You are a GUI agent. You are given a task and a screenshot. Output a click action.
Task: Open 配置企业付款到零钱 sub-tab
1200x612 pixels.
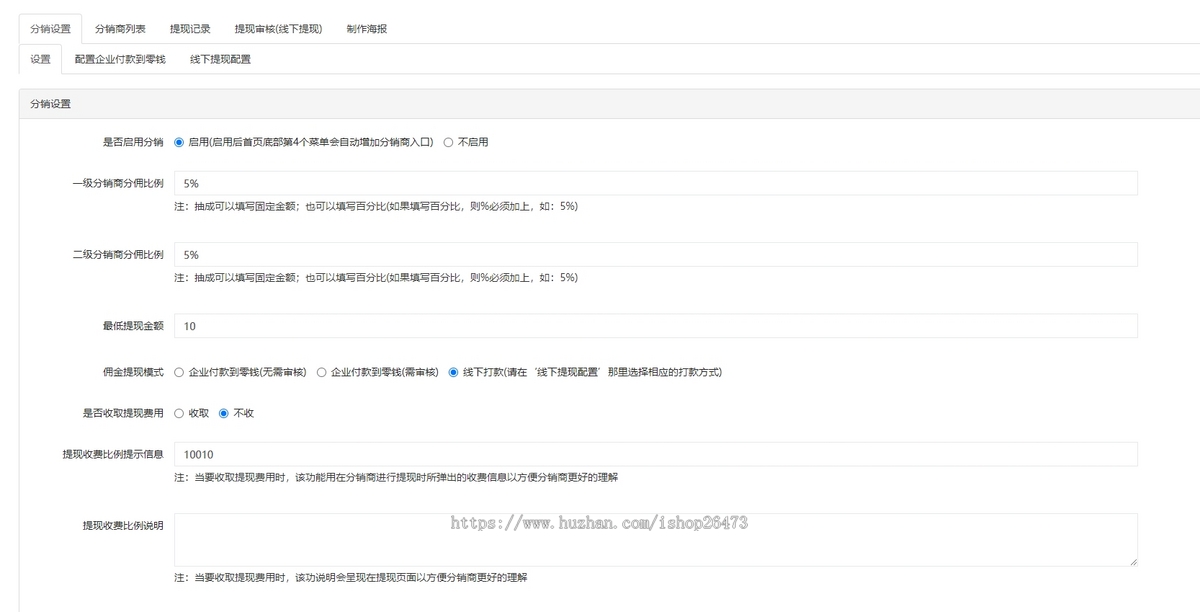[120, 59]
